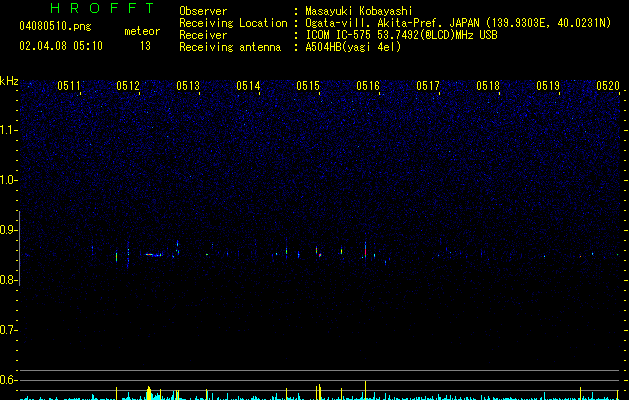This screenshot has width=629, height=400.
Task: Select the file name 04080510.png
Action: 55,27
